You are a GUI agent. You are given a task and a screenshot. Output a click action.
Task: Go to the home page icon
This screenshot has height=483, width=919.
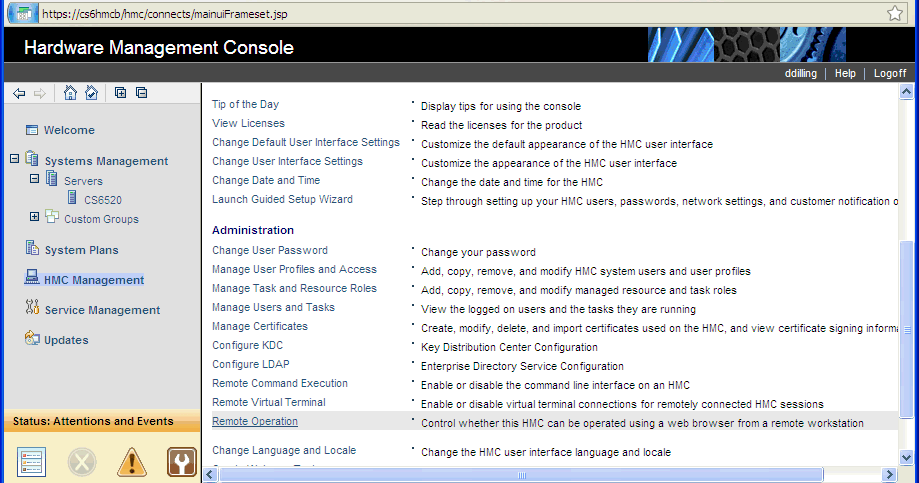click(x=70, y=93)
